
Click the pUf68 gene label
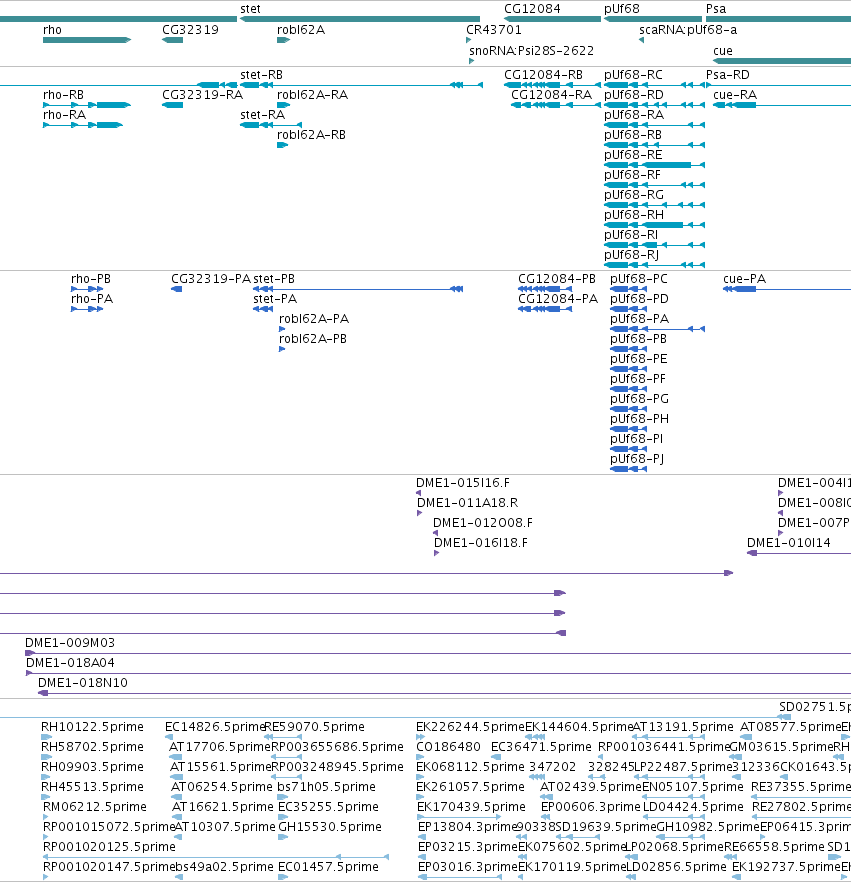coord(622,8)
